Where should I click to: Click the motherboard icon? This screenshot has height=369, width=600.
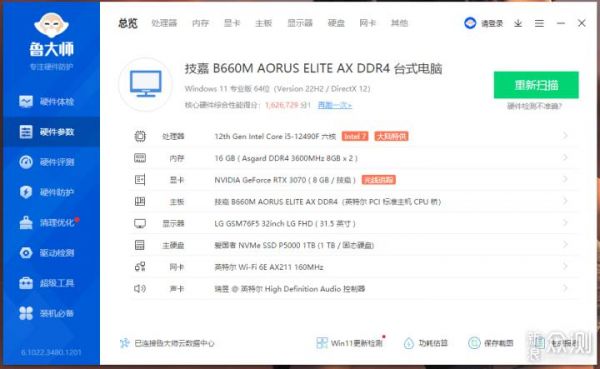point(140,201)
